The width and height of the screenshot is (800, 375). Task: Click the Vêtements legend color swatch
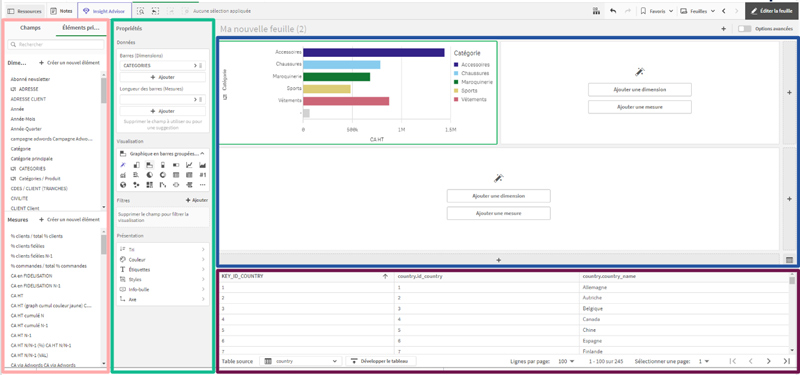point(456,99)
